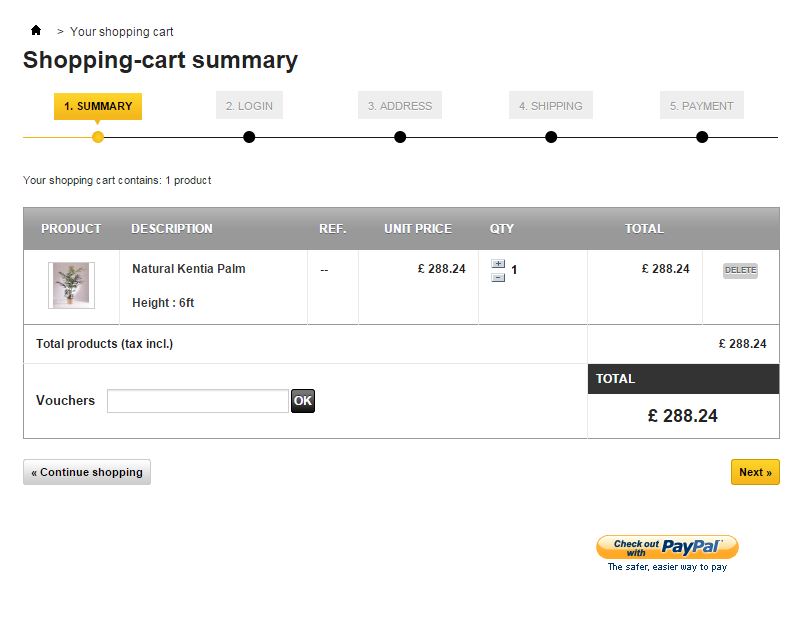Increase quantity with the plus icon
The image size is (798, 637).
(x=498, y=264)
